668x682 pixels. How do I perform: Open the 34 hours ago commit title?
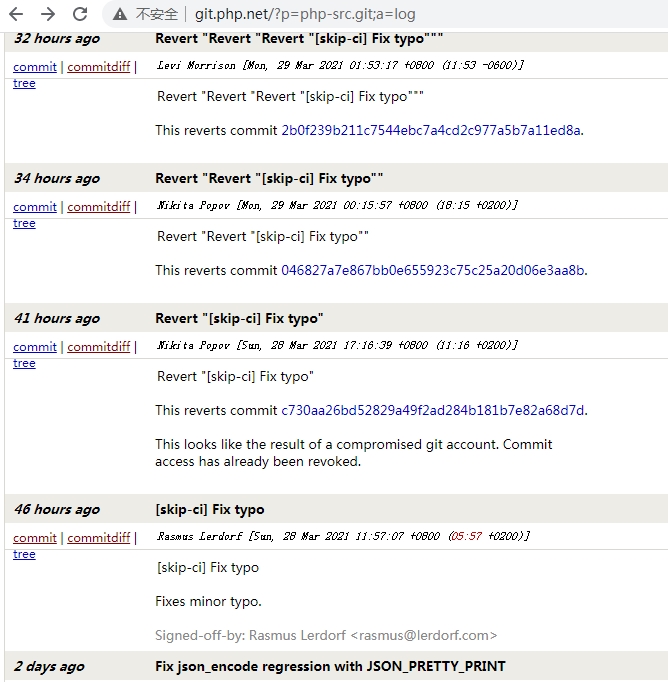click(269, 178)
